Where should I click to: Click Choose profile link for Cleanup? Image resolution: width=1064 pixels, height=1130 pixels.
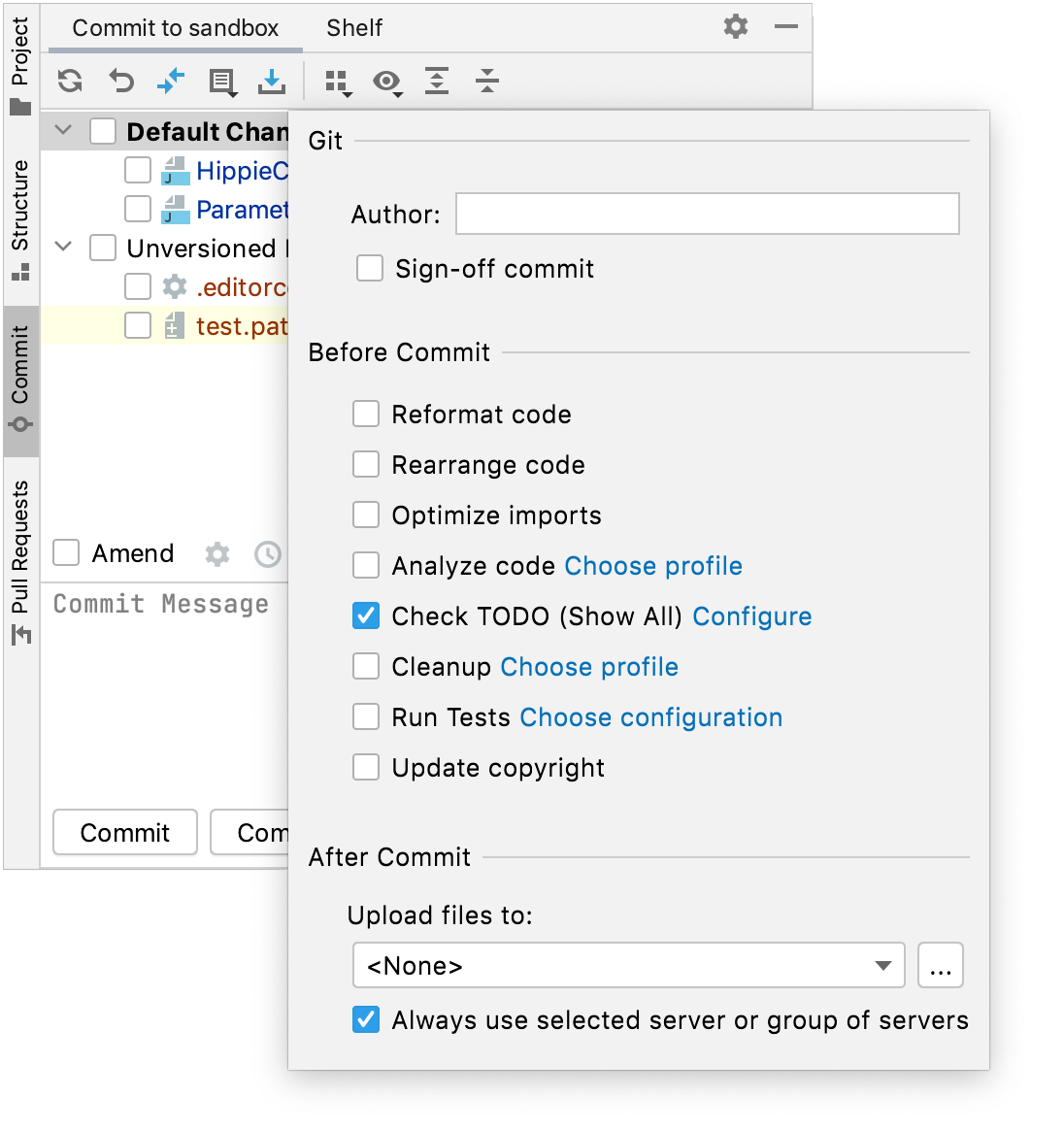[589, 667]
